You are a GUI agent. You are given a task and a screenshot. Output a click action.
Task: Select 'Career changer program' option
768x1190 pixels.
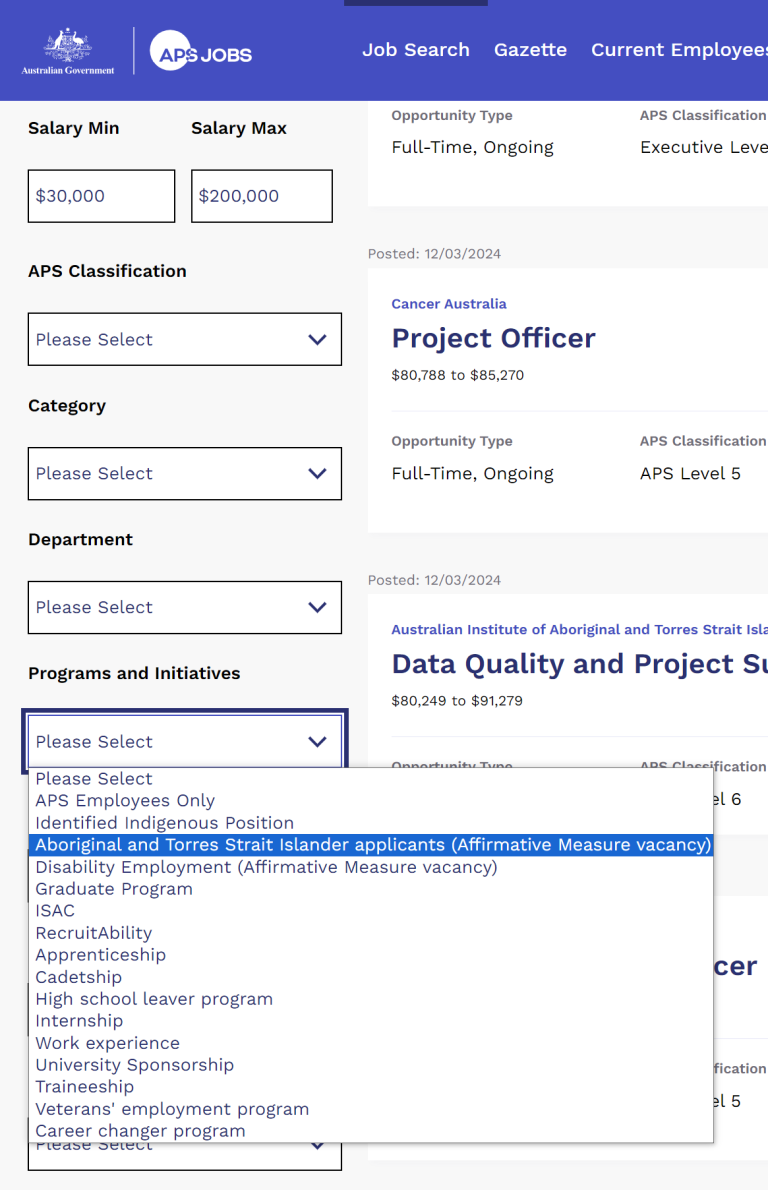pyautogui.click(x=370, y=1131)
